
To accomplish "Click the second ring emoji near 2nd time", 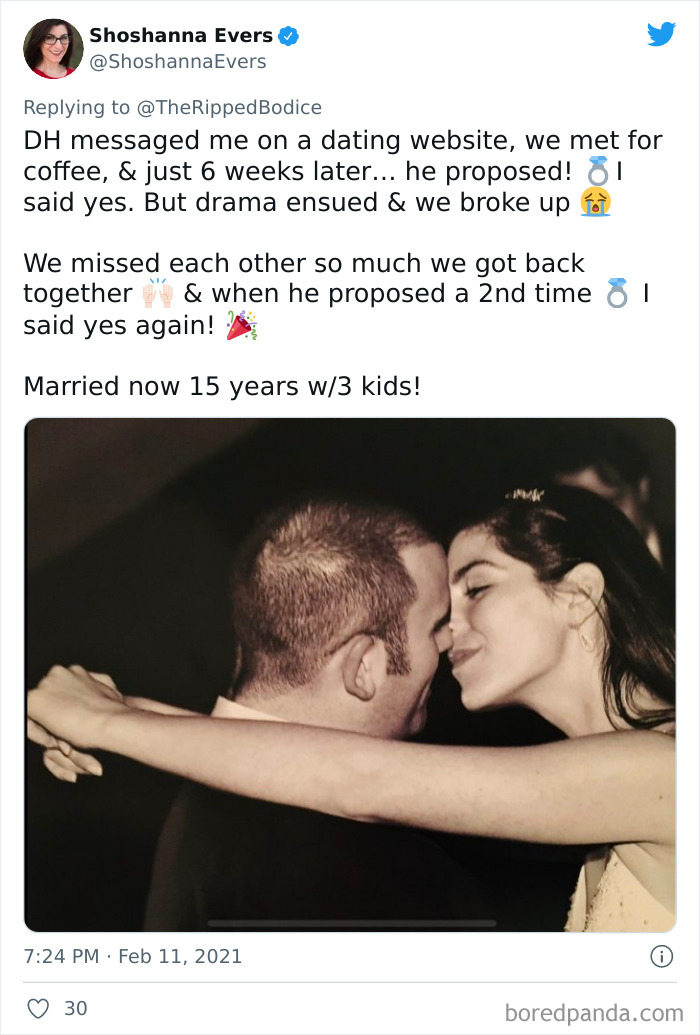I will click(618, 293).
